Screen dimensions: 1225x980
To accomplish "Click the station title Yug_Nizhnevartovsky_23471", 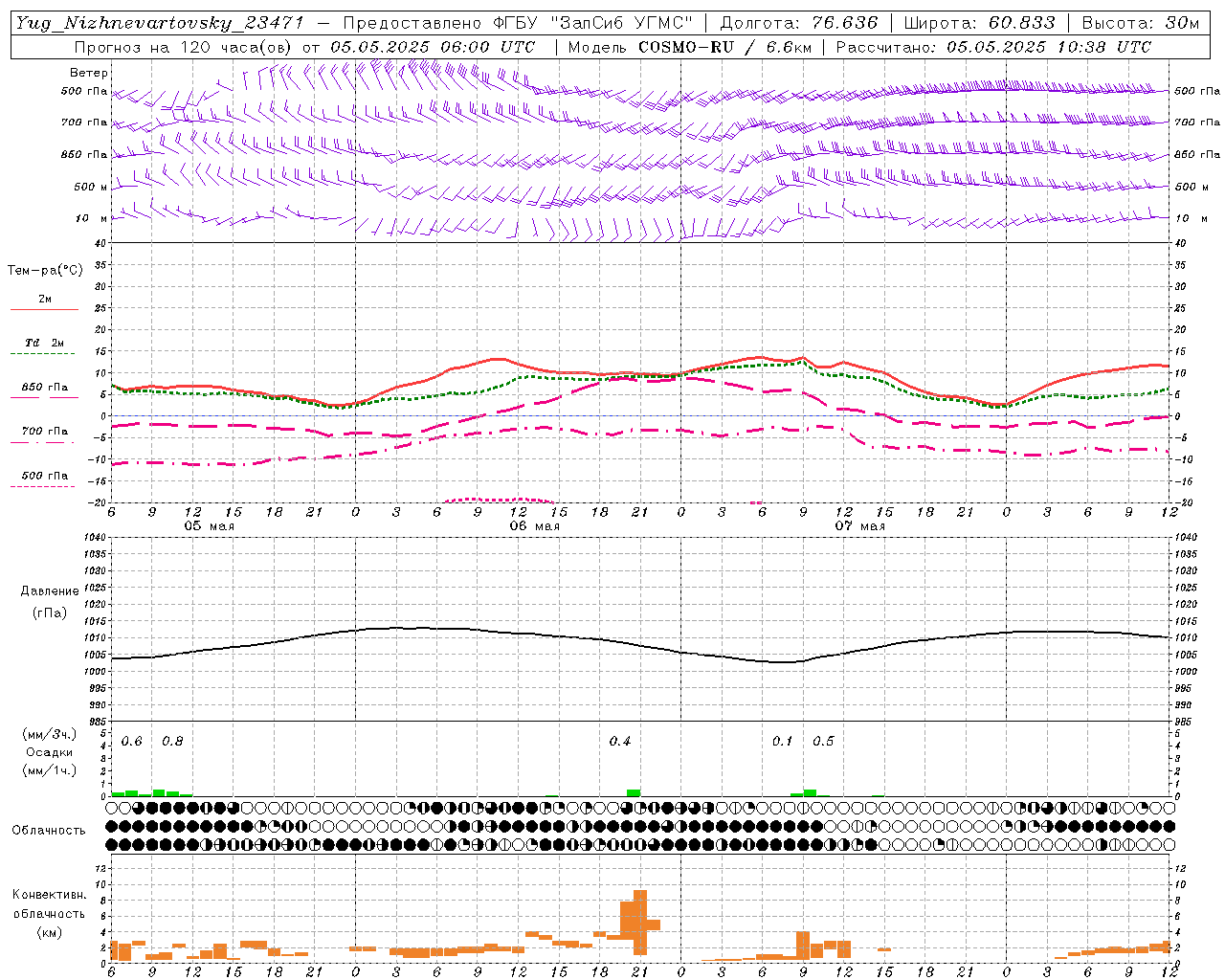I will (160, 23).
